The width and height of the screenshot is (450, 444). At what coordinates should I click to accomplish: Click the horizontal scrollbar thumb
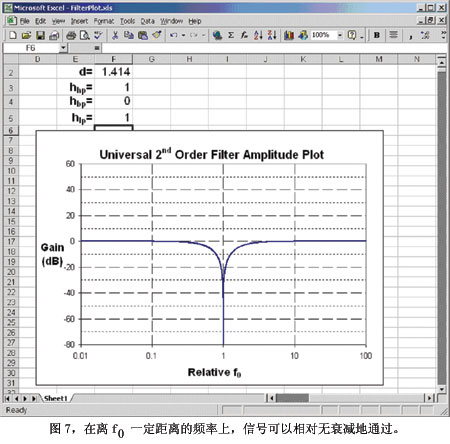point(292,398)
